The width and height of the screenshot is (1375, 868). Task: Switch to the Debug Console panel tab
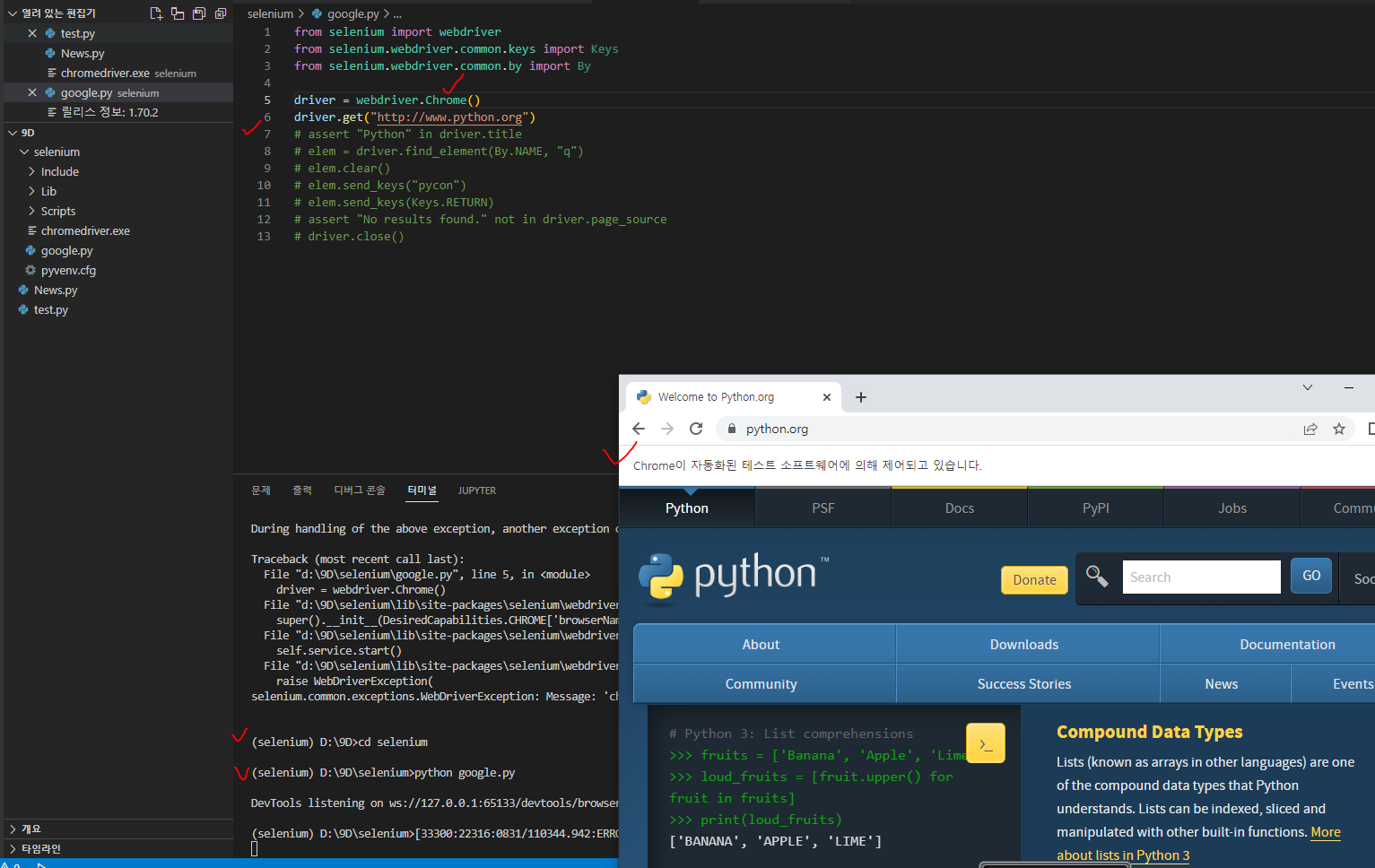(x=360, y=490)
